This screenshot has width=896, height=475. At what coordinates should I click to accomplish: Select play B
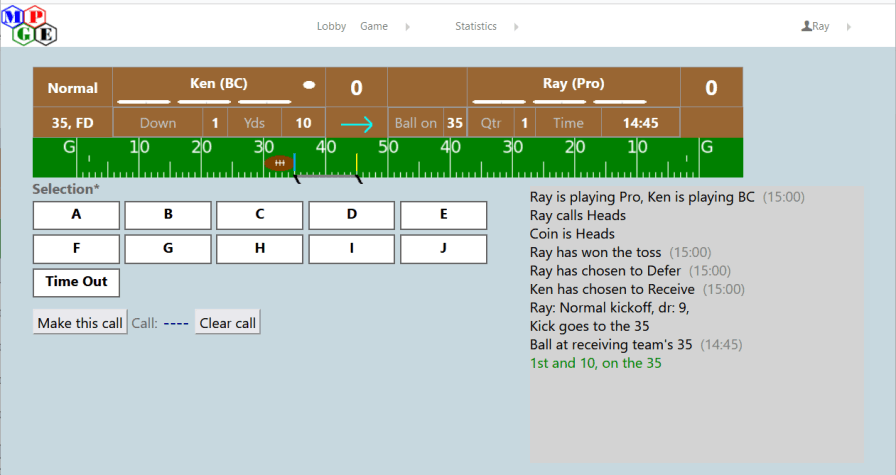tap(168, 215)
